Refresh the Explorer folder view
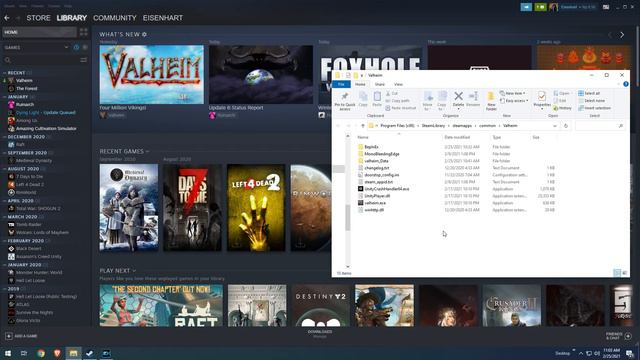Image resolution: width=640 pixels, height=360 pixels. tap(566, 126)
